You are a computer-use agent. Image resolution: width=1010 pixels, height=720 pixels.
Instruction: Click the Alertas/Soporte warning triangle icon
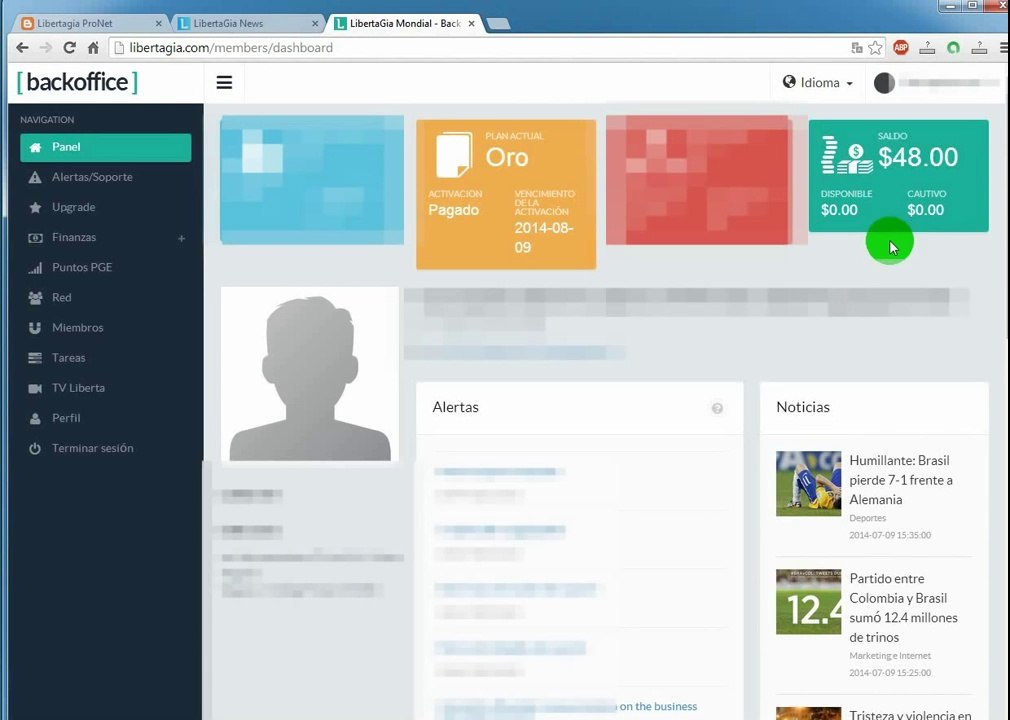[35, 177]
